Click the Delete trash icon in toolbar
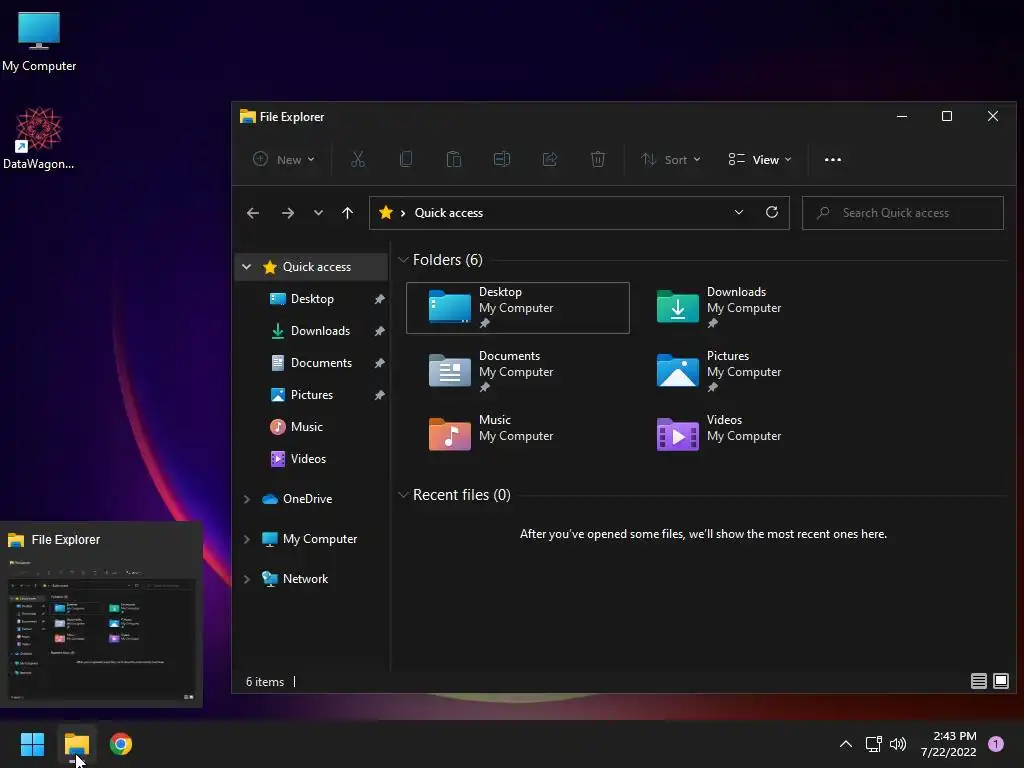This screenshot has height=768, width=1024. [x=598, y=159]
